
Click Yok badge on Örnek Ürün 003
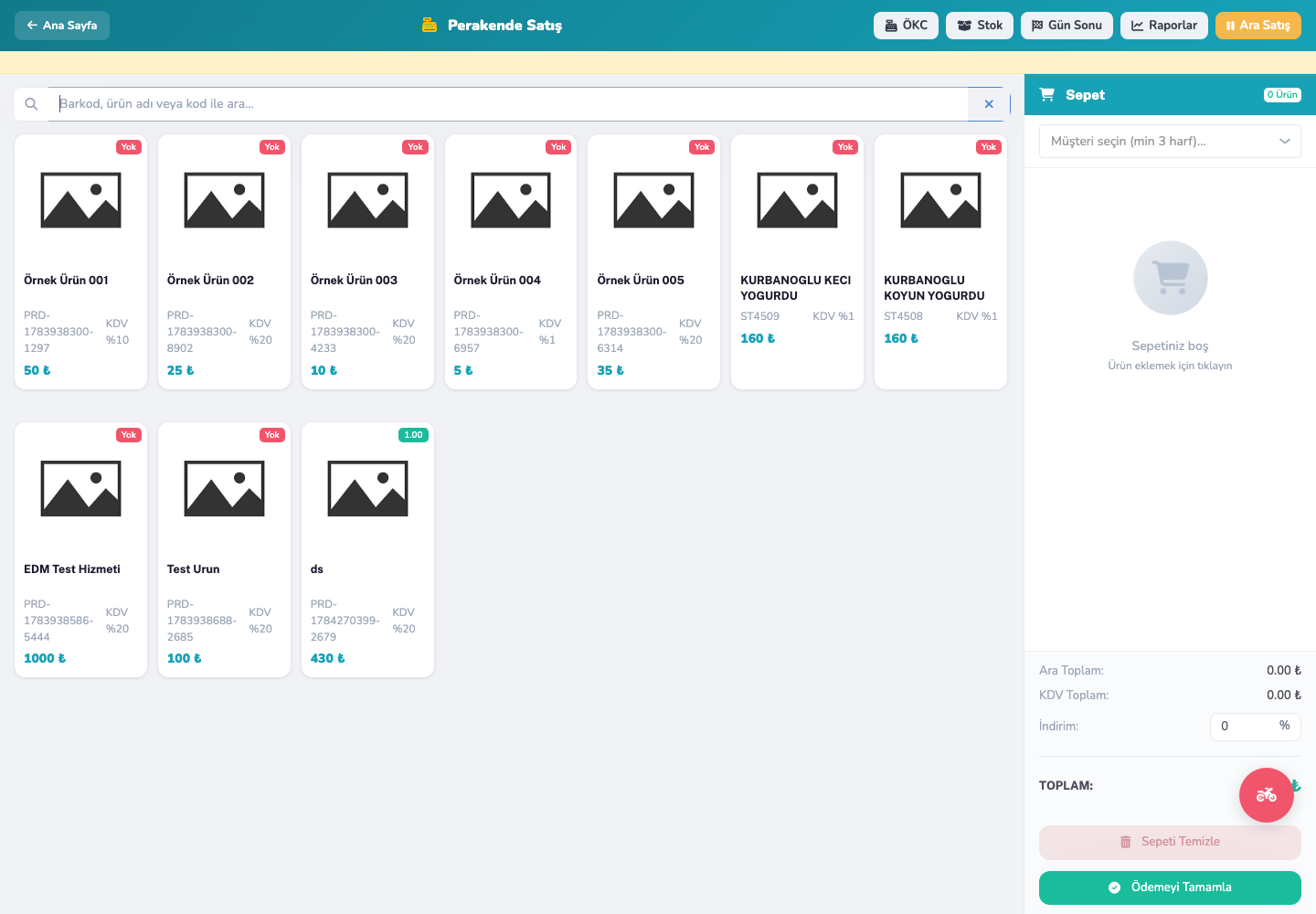tap(416, 147)
